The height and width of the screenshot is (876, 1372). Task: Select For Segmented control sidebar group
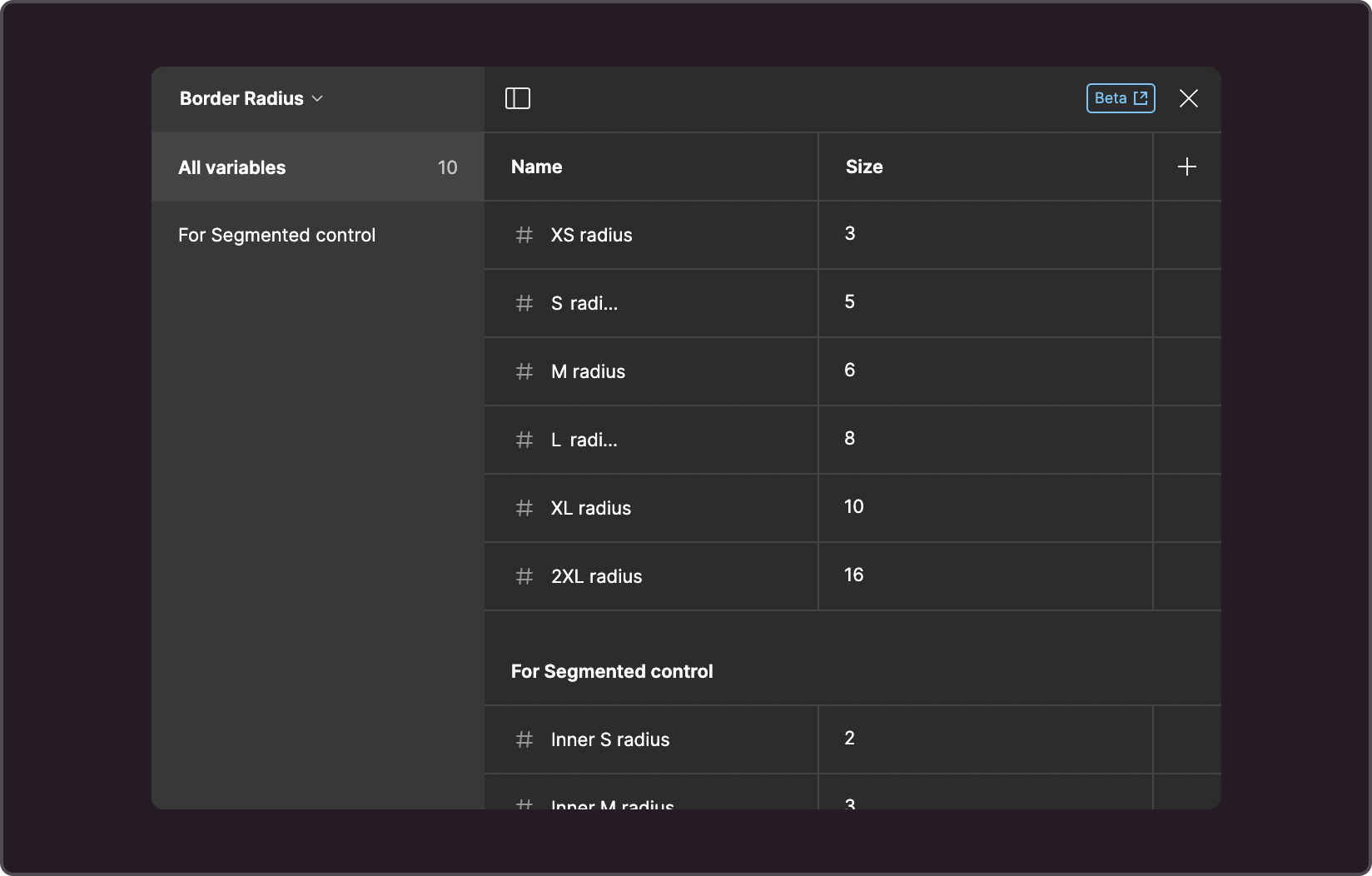[276, 235]
